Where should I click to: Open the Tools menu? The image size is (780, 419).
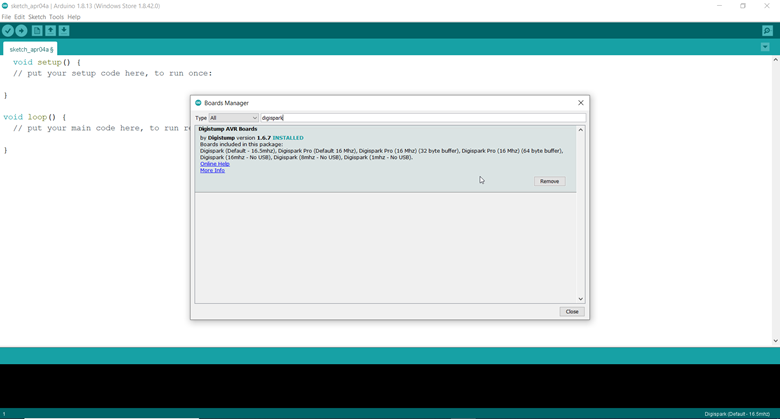(x=56, y=17)
